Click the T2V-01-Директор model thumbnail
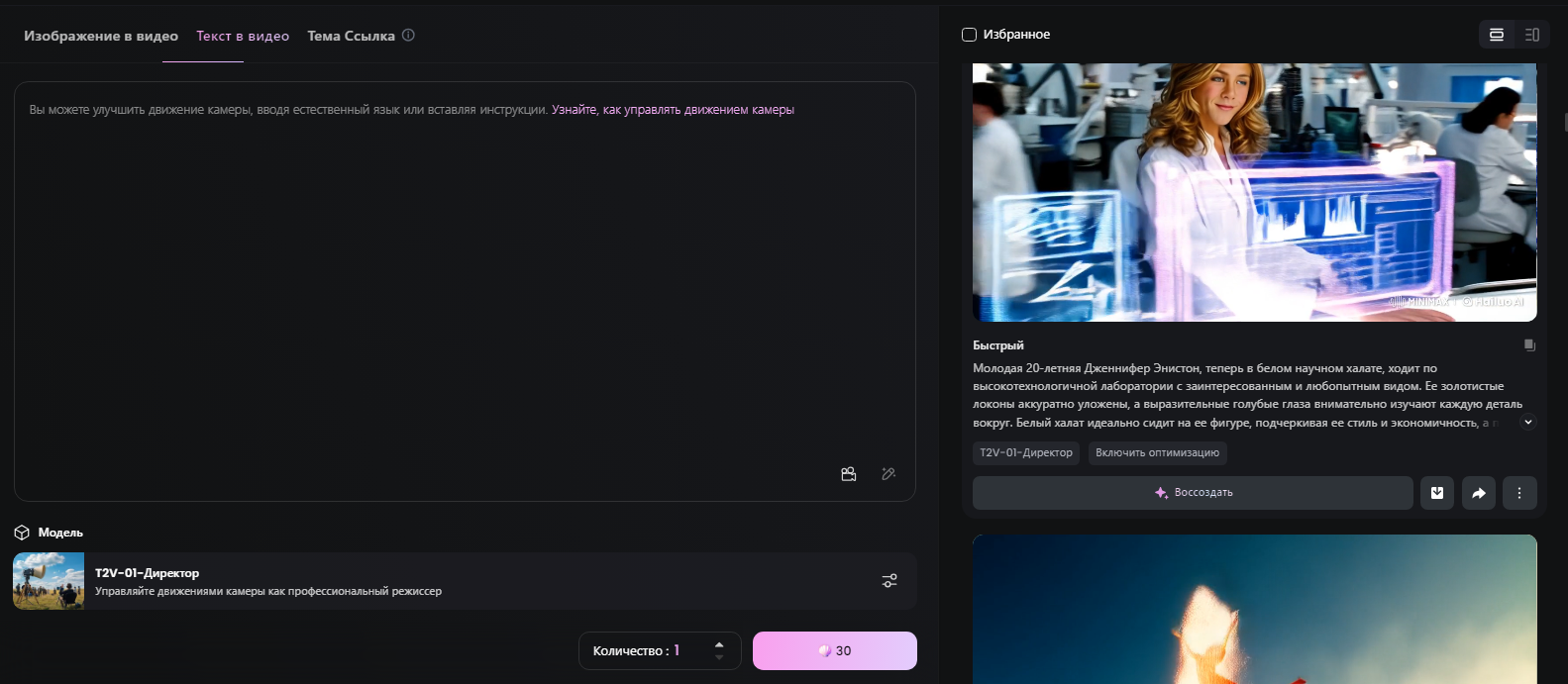1568x684 pixels. 49,581
